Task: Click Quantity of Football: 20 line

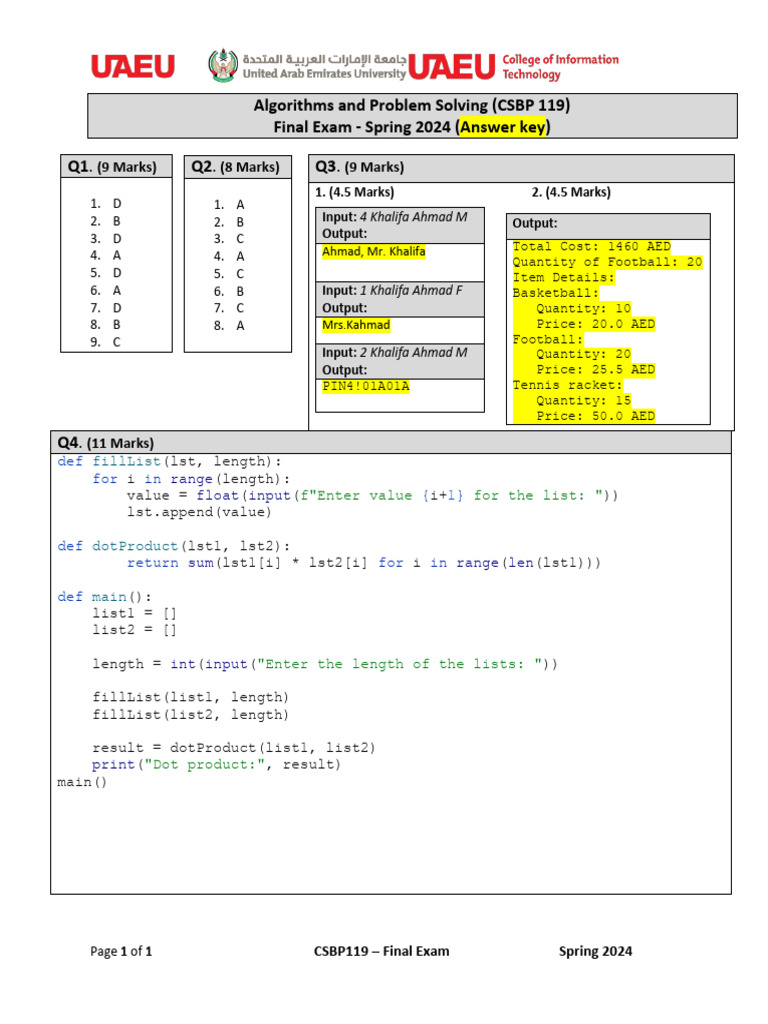Action: [x=607, y=262]
